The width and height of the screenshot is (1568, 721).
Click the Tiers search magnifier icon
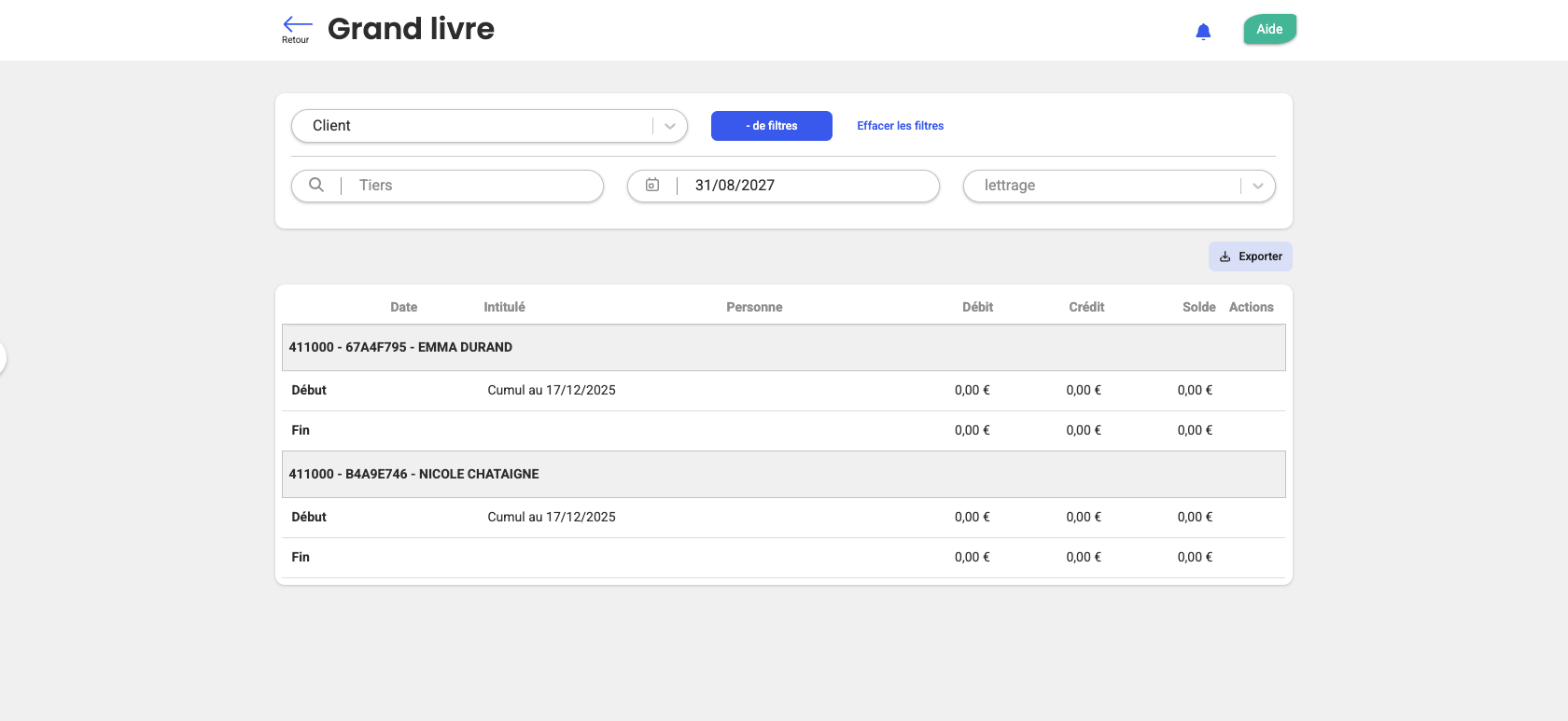click(316, 185)
